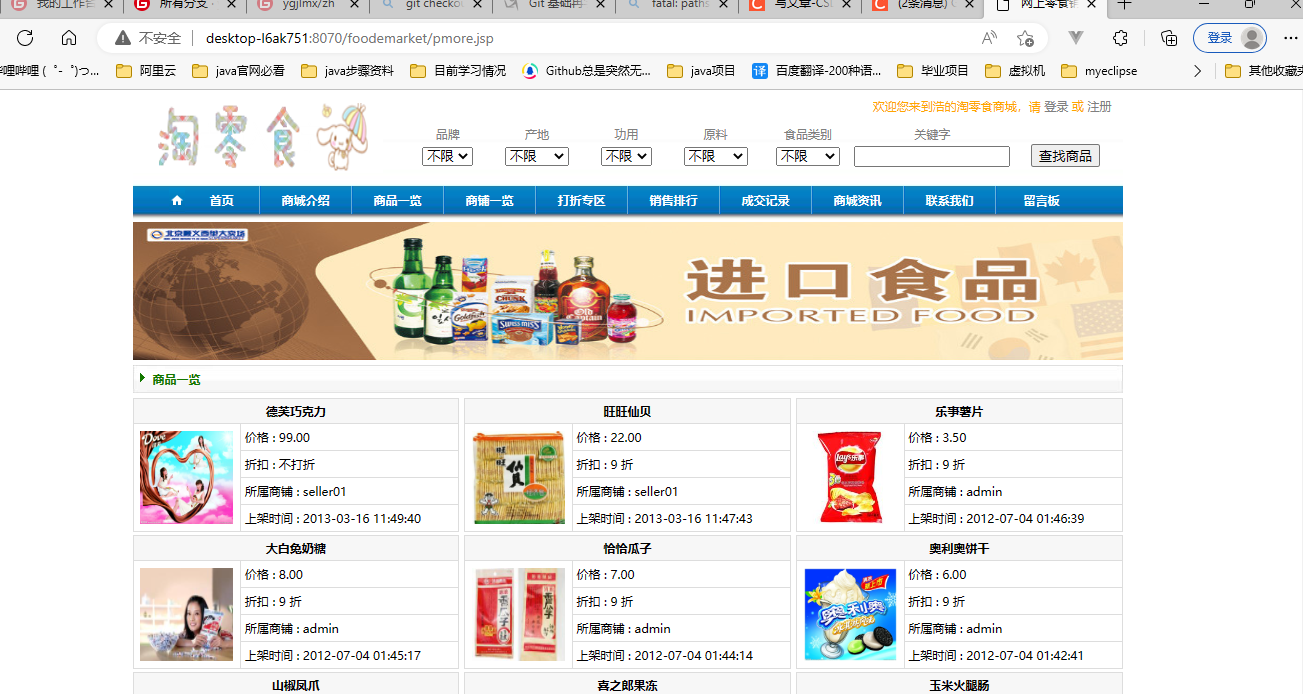Click the add-to-favorites star in address bar

(x=1026, y=37)
